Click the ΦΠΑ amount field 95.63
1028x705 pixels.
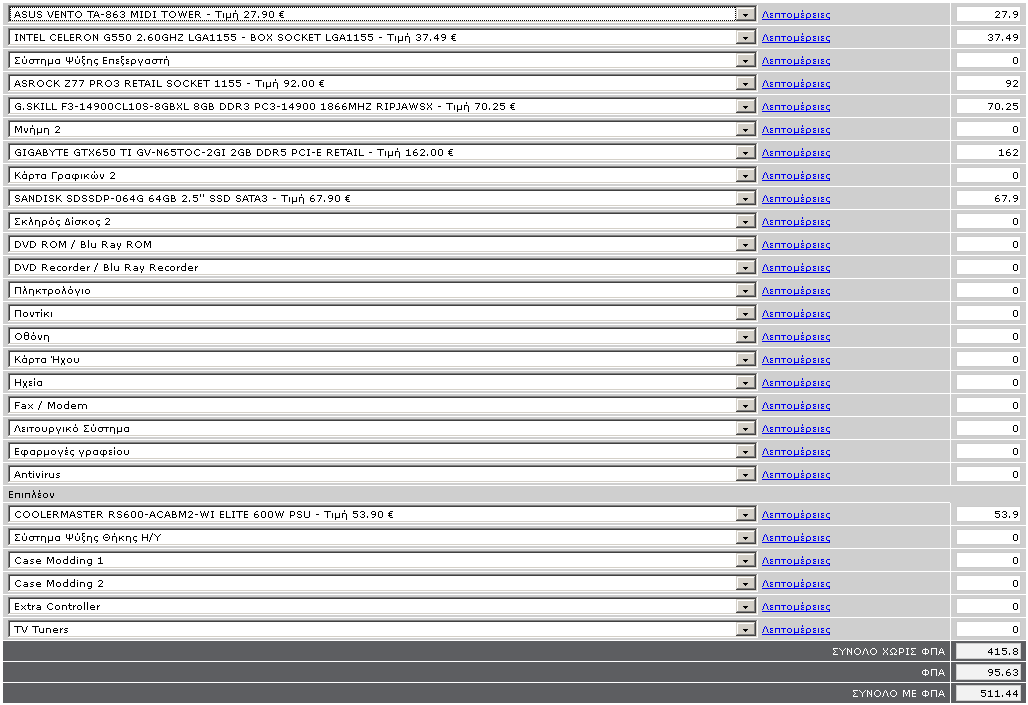pyautogui.click(x=988, y=672)
